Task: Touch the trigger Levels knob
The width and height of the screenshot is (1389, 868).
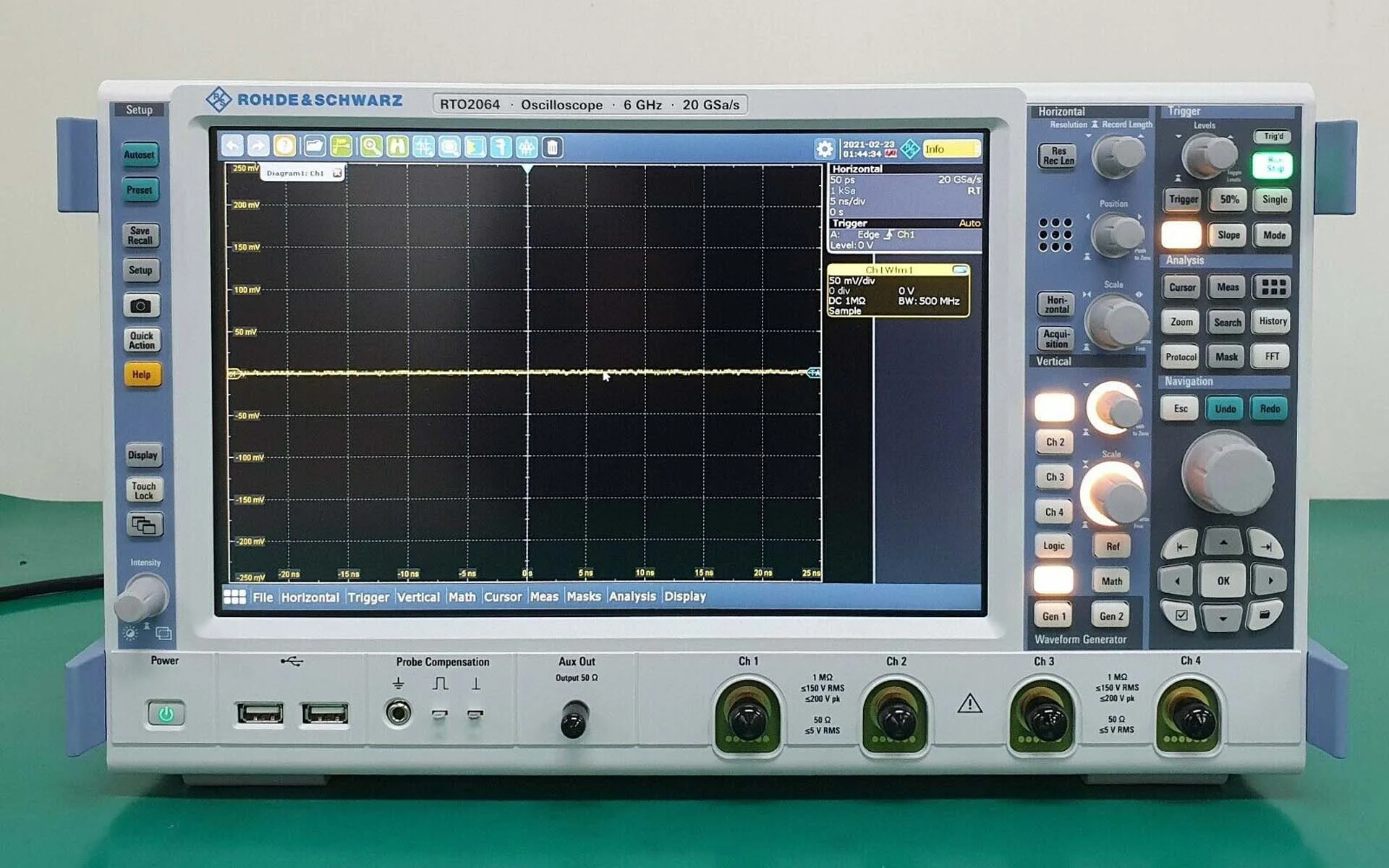Action: pos(1208,156)
